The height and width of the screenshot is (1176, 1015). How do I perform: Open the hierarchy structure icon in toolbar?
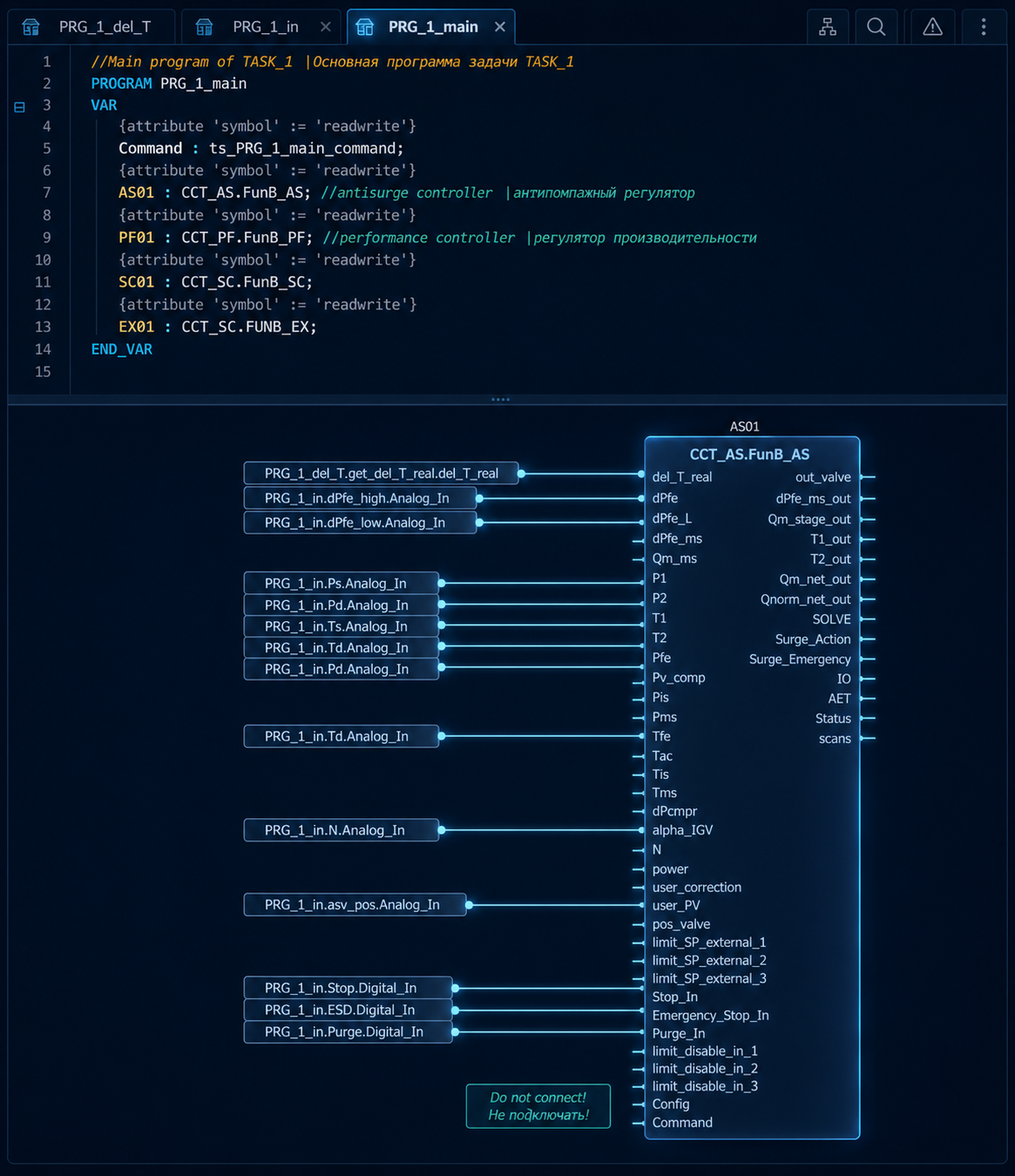828,27
